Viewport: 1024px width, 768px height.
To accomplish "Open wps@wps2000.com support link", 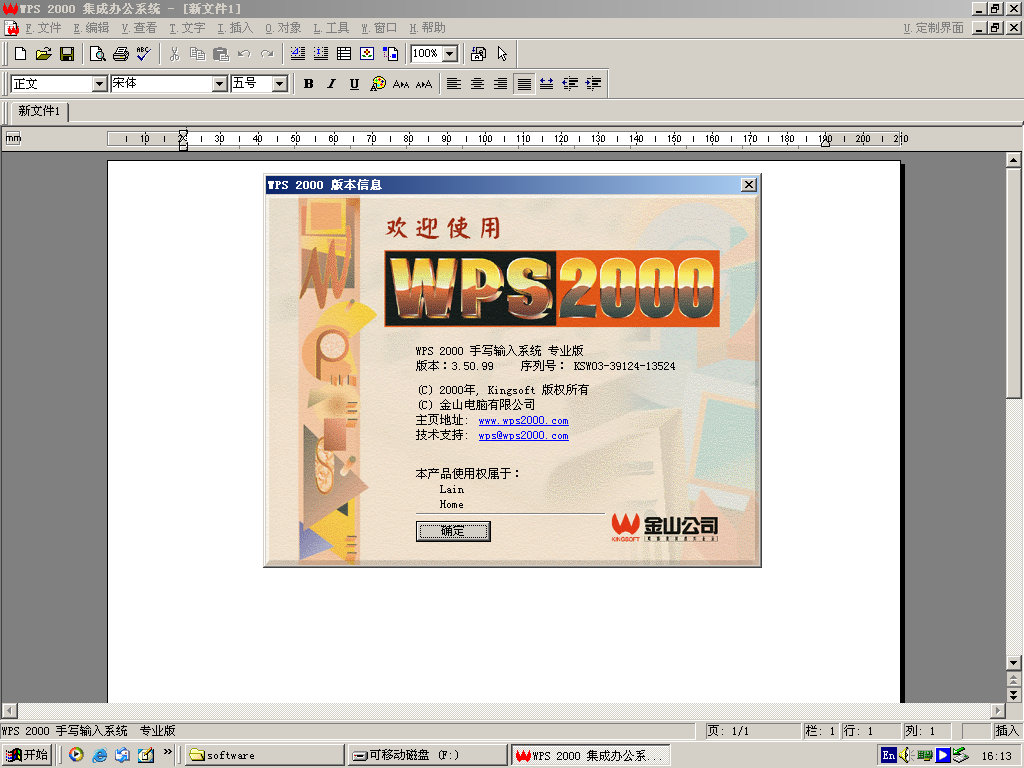I will coord(523,436).
